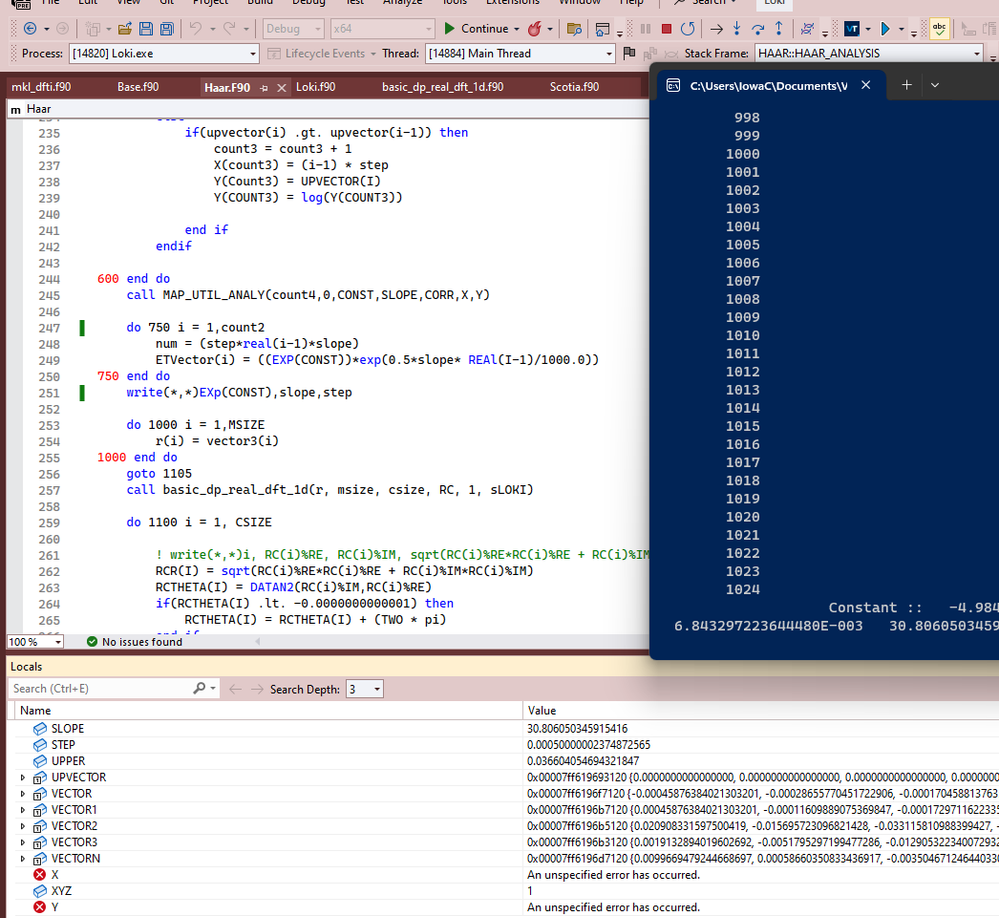The image size is (999, 918).
Task: Click the red Stop Debugging square
Action: (666, 29)
